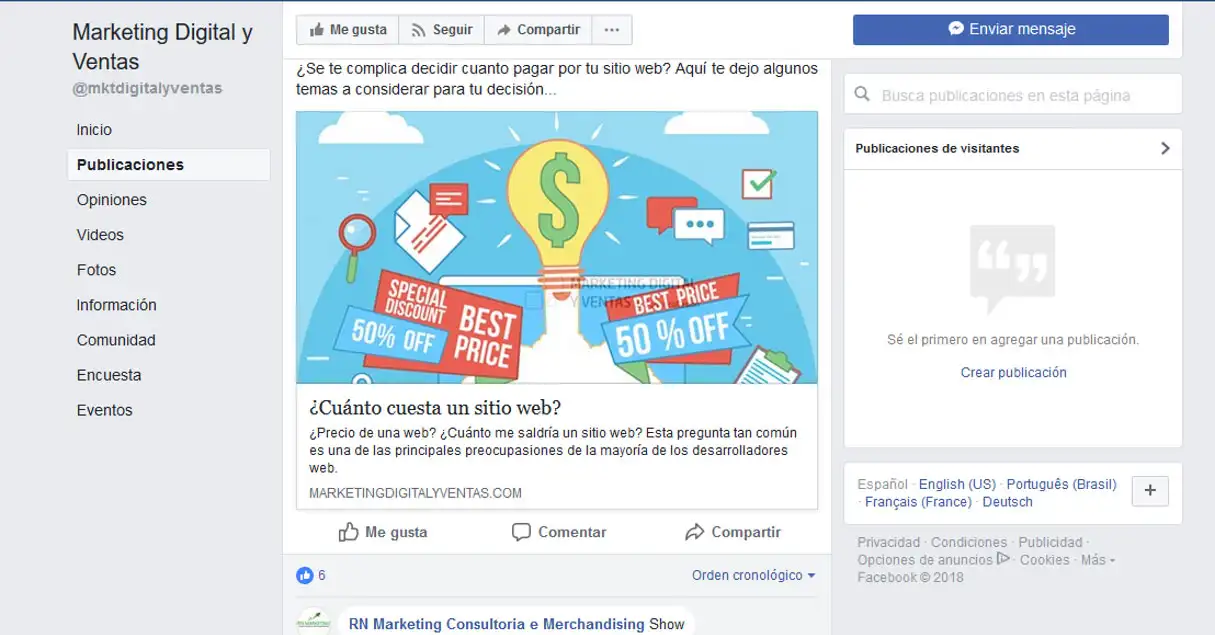1215x635 pixels.
Task: Open the Orden cronológico dropdown
Action: [753, 575]
